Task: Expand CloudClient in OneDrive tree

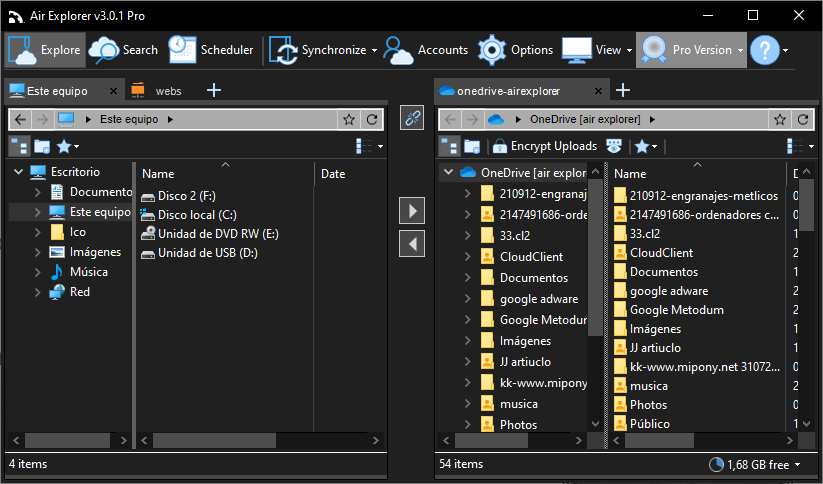Action: tap(468, 257)
